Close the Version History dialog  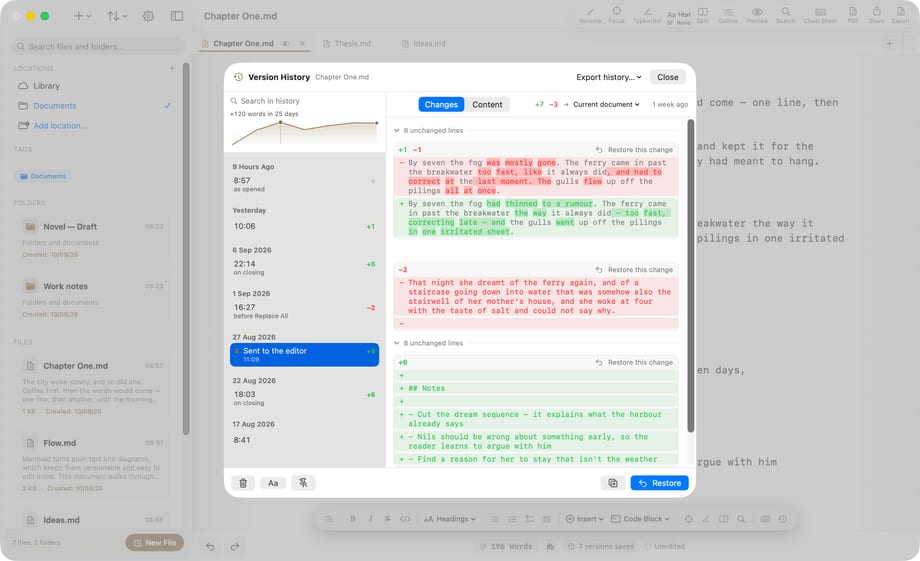click(x=667, y=77)
